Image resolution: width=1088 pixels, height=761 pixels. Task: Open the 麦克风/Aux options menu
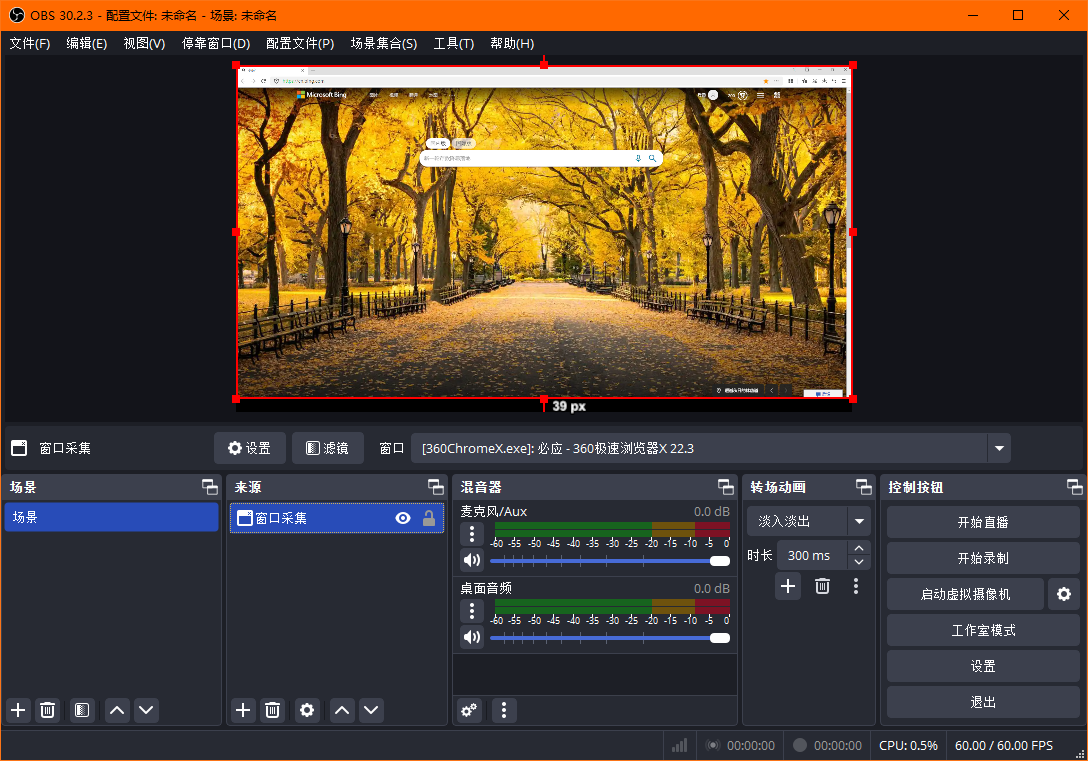[x=471, y=534]
